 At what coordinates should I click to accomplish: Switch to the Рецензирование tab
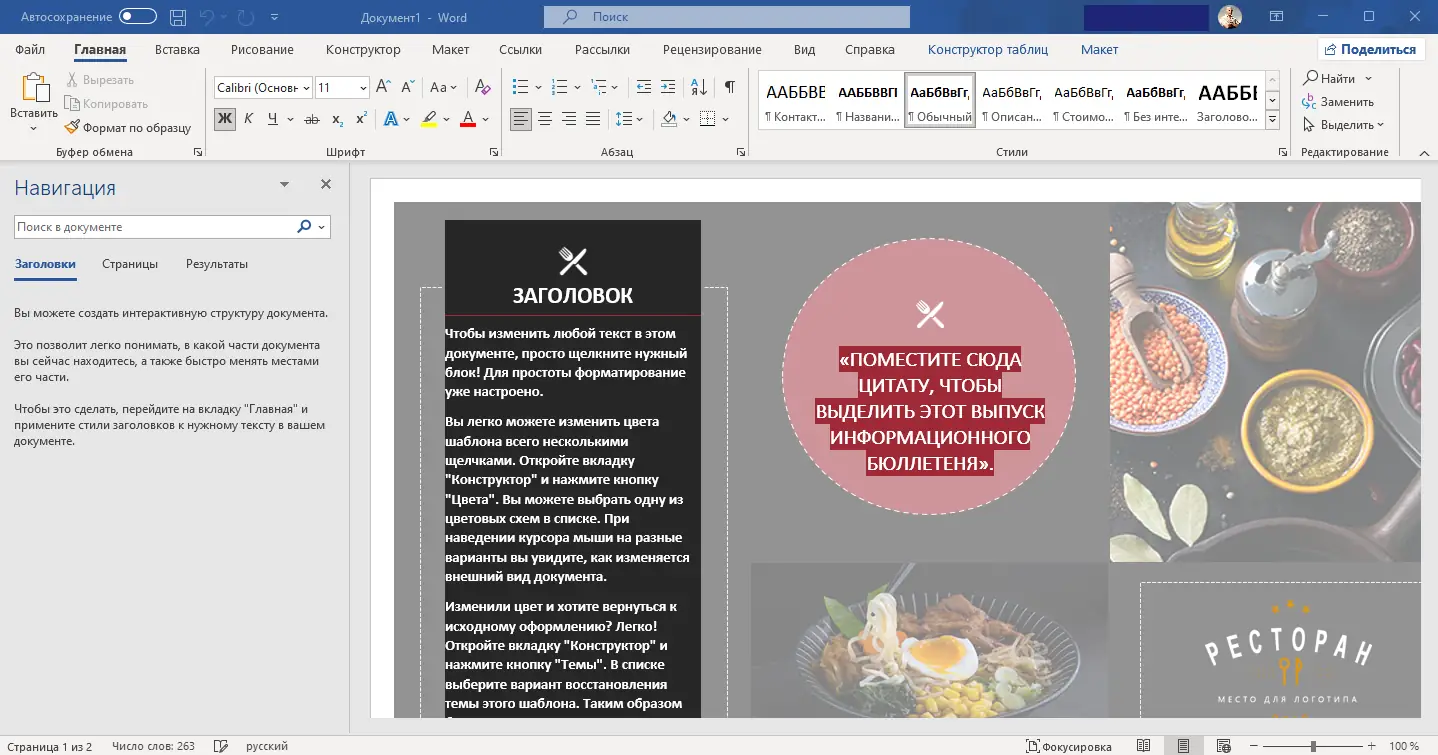point(712,49)
